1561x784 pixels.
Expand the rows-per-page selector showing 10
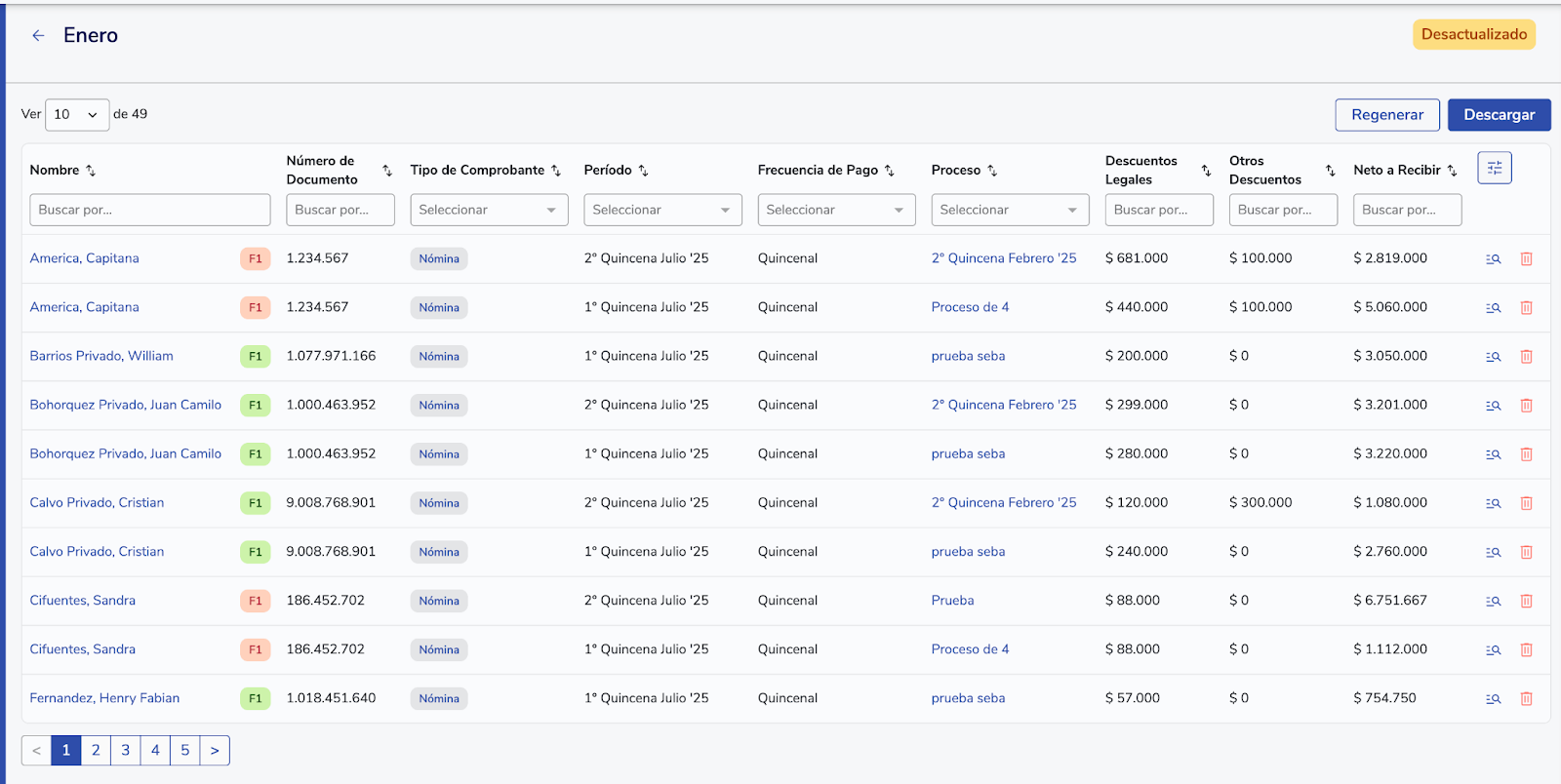click(x=77, y=115)
